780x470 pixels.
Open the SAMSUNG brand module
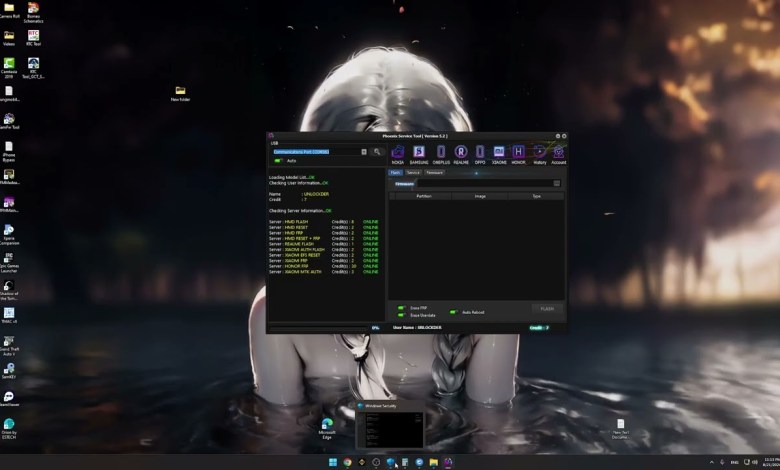[419, 154]
